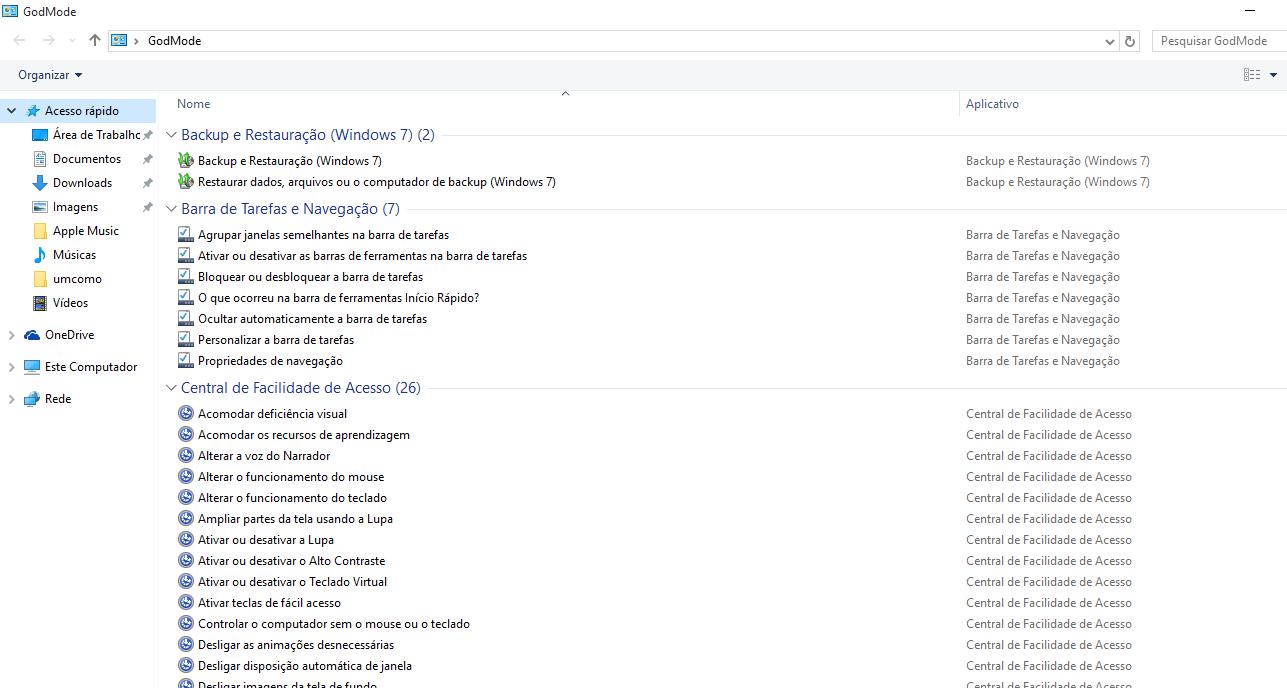Open Ocultar automaticamente a barra de tarefas
The image size is (1287, 688).
[x=312, y=319]
